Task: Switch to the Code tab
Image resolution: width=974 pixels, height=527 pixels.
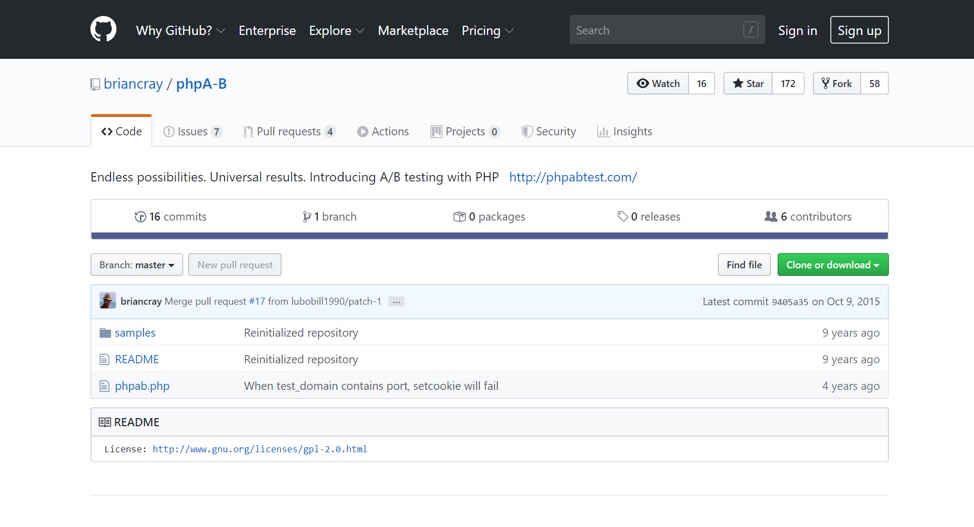Action: point(121,131)
